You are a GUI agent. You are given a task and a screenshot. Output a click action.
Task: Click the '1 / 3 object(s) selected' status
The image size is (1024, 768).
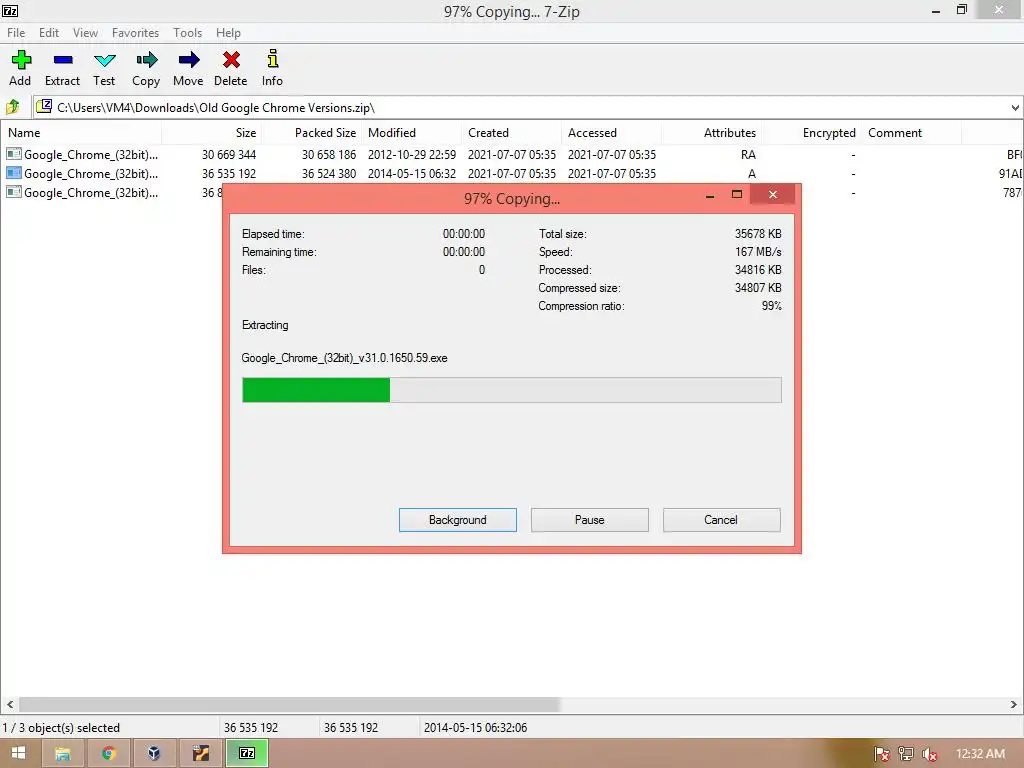click(x=61, y=728)
